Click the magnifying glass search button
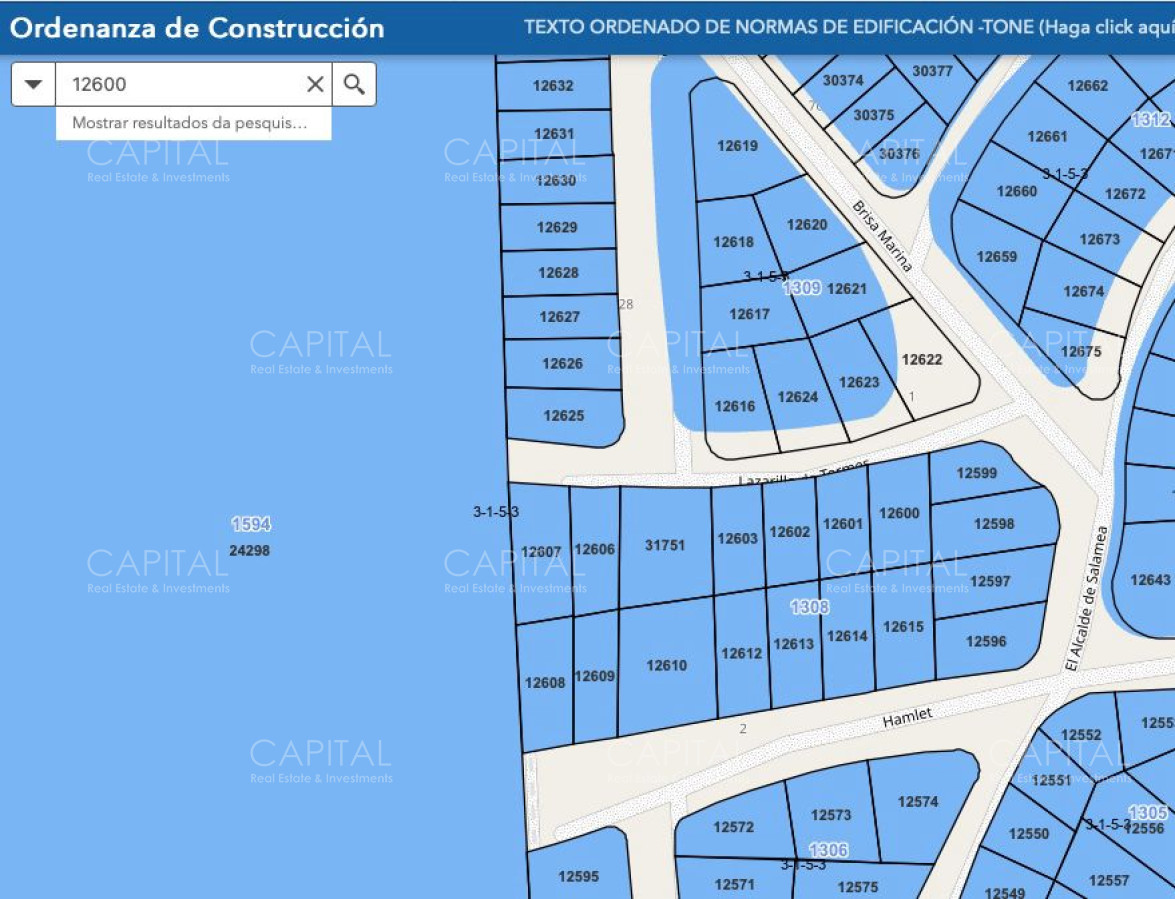 [354, 84]
